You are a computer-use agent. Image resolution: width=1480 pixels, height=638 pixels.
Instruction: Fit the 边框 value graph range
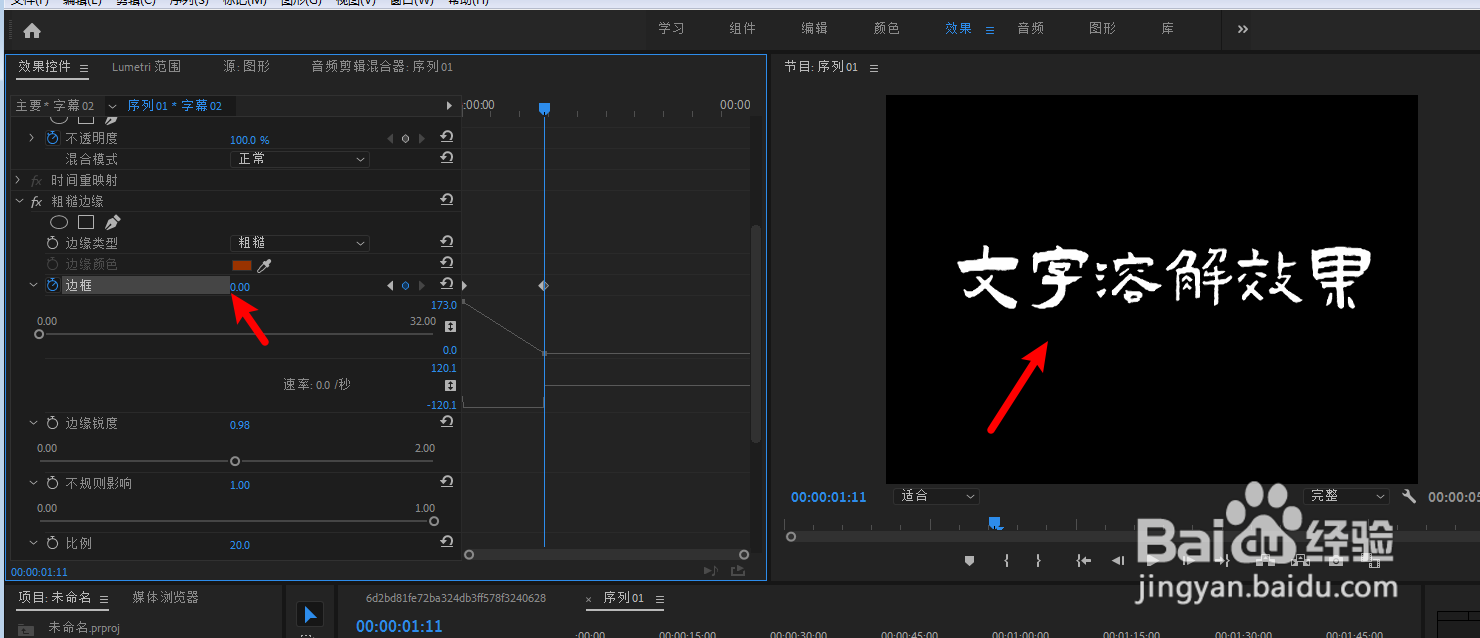pyautogui.click(x=451, y=327)
